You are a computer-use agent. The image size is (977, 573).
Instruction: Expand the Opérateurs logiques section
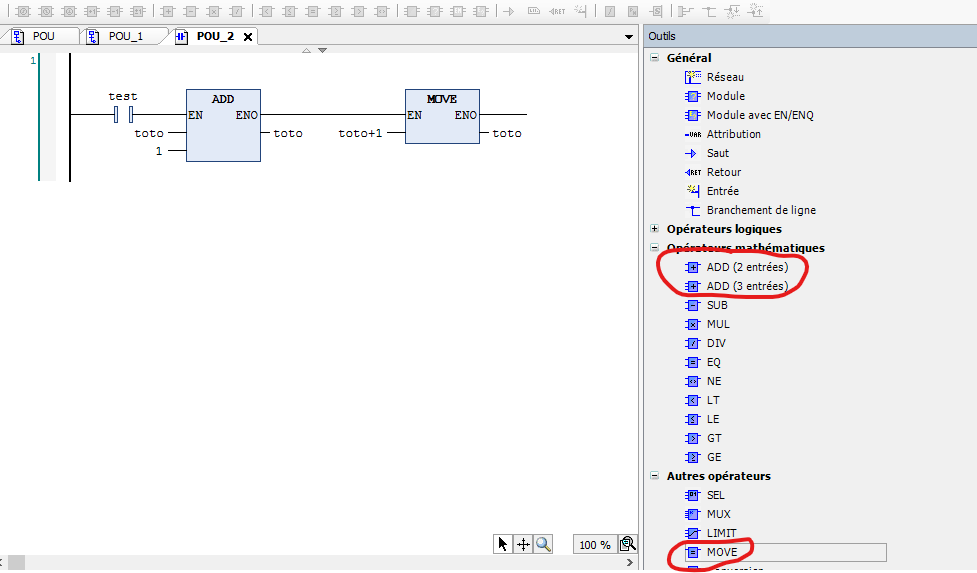[x=655, y=229]
